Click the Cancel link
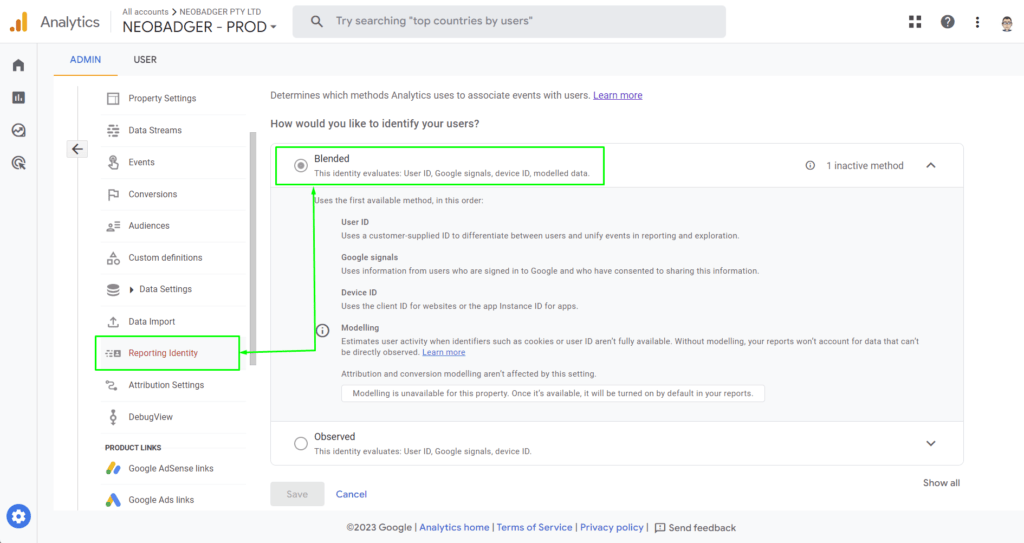Image resolution: width=1024 pixels, height=543 pixels. (x=351, y=494)
